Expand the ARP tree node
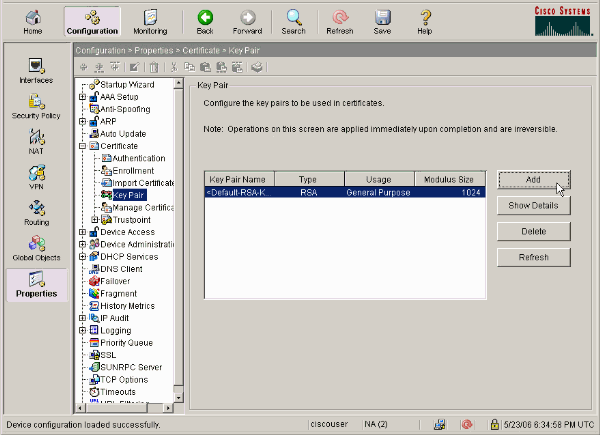The height and width of the screenshot is (435, 600). pyautogui.click(x=82, y=121)
